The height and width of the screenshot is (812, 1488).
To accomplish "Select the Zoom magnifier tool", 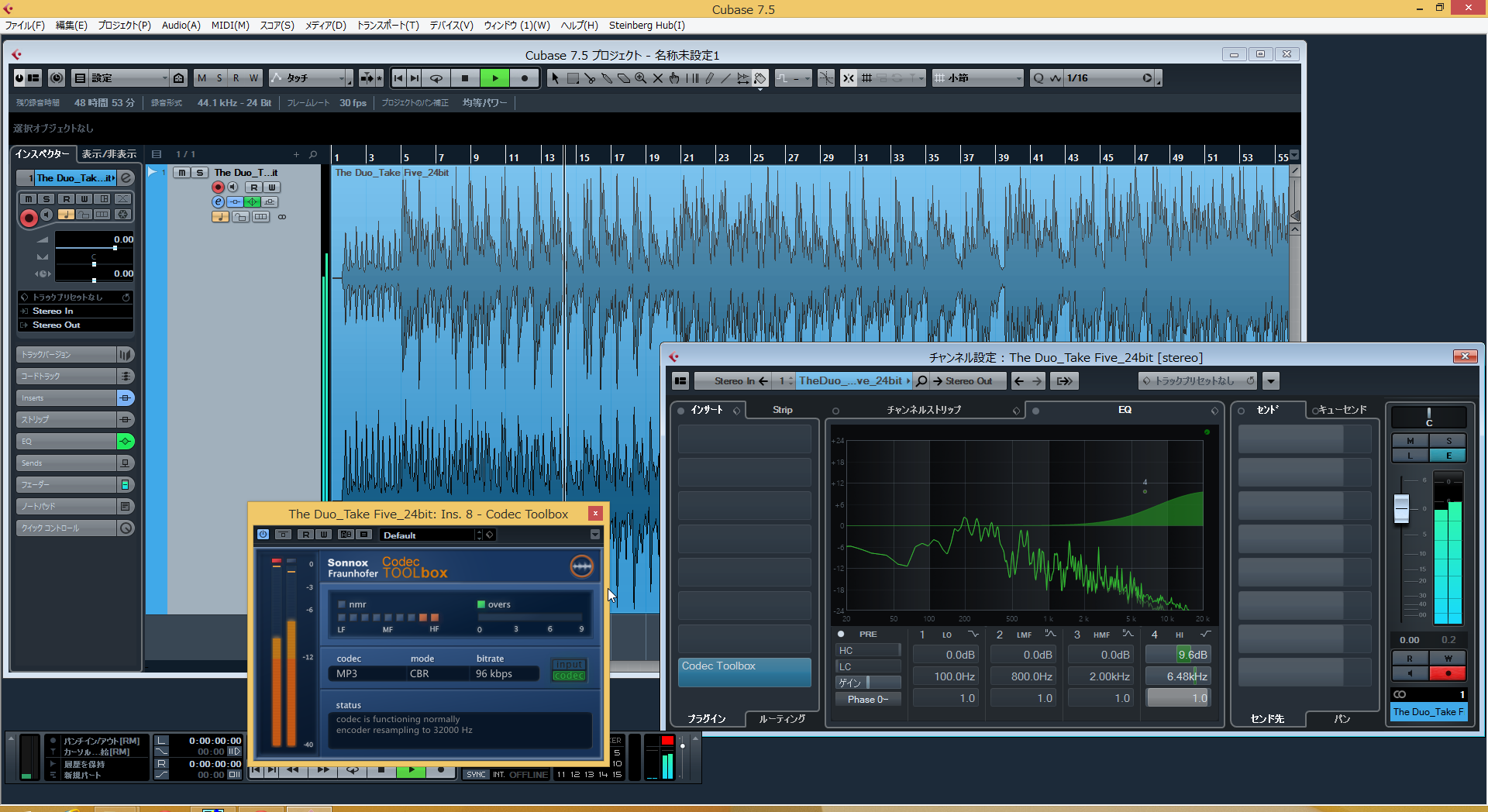I will [x=641, y=78].
